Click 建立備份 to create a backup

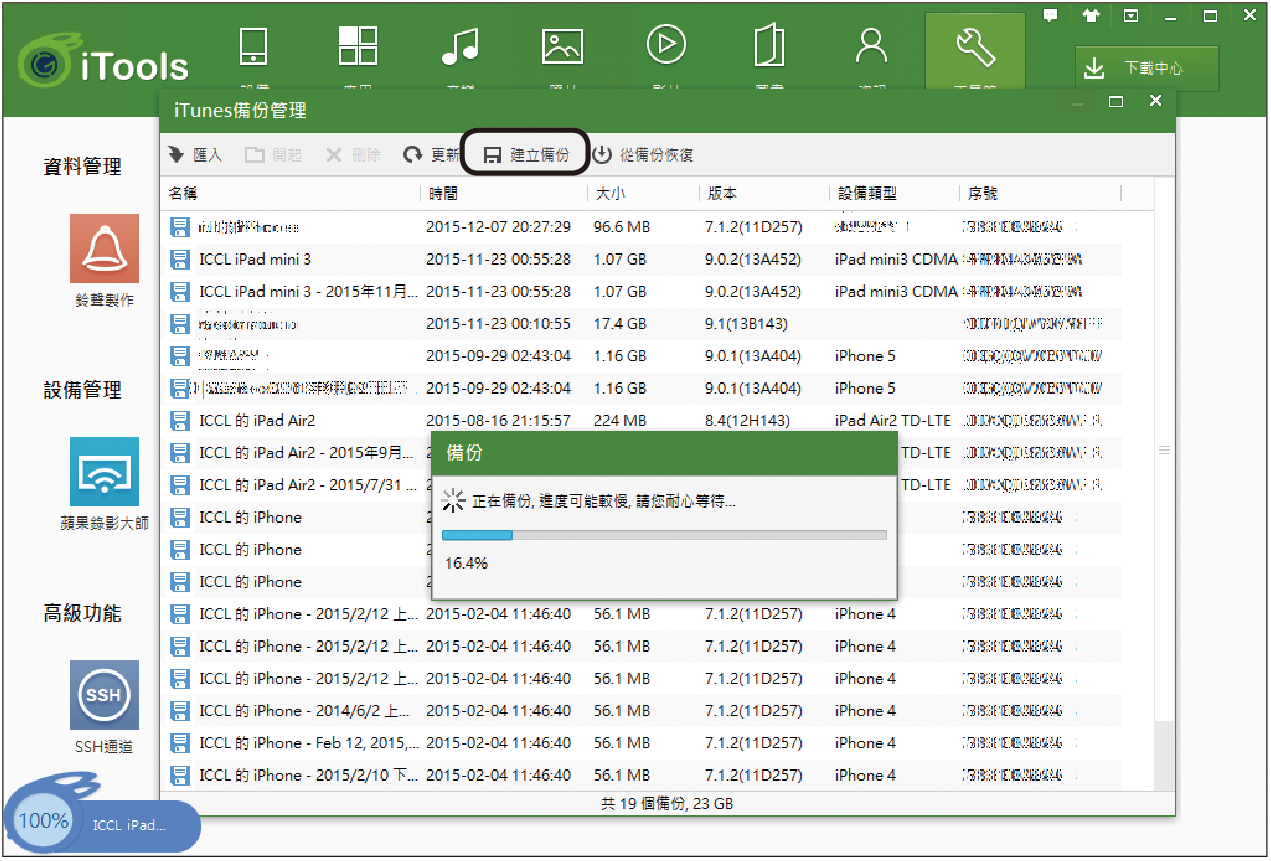tap(526, 155)
